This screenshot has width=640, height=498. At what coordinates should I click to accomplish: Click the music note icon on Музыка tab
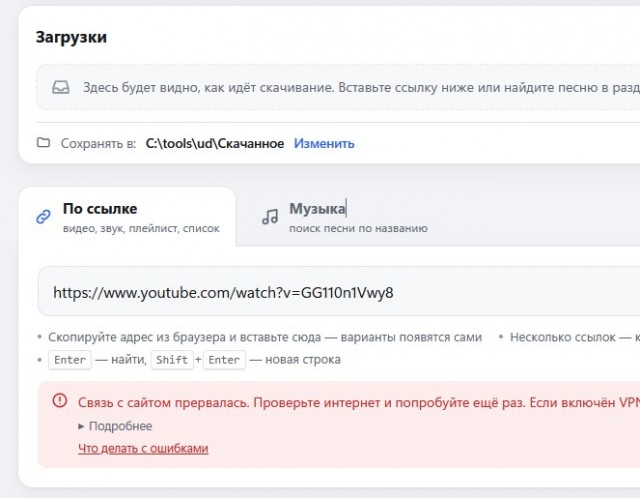(270, 217)
